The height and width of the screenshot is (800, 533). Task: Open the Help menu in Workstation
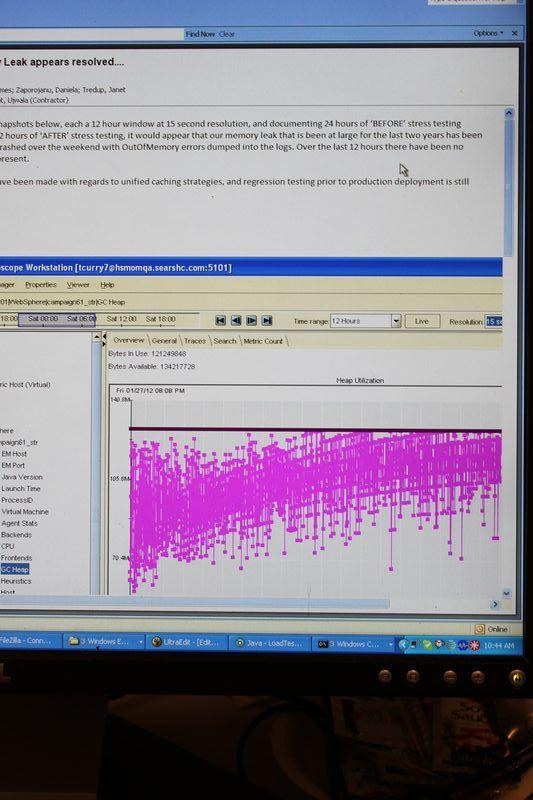(107, 285)
